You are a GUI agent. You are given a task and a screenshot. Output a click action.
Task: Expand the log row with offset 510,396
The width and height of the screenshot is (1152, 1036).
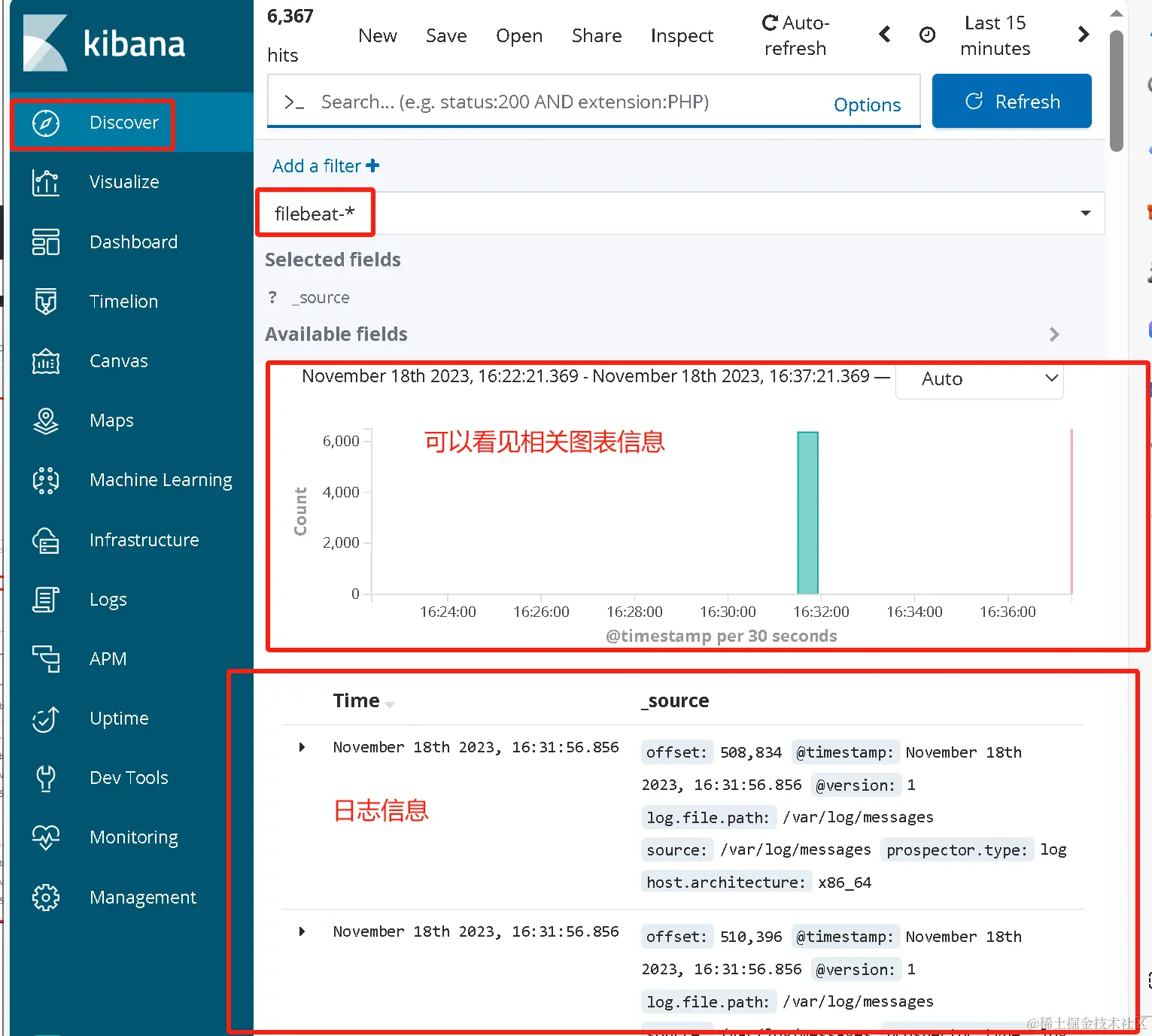coord(302,931)
